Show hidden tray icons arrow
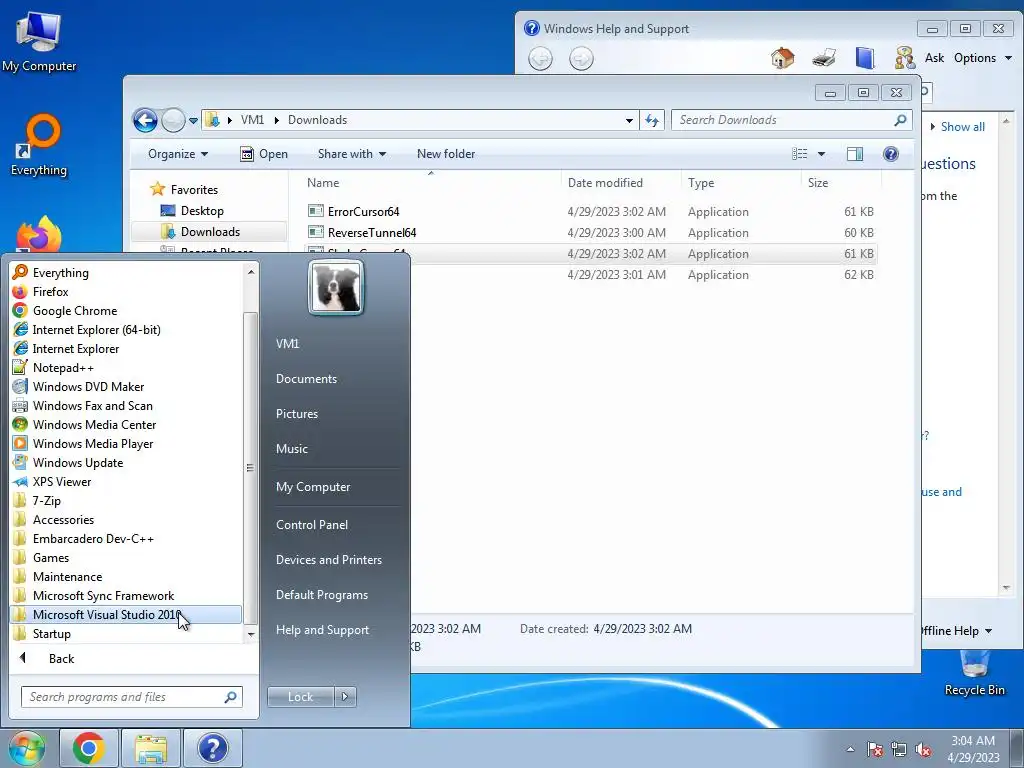This screenshot has height=768, width=1024. [x=850, y=749]
